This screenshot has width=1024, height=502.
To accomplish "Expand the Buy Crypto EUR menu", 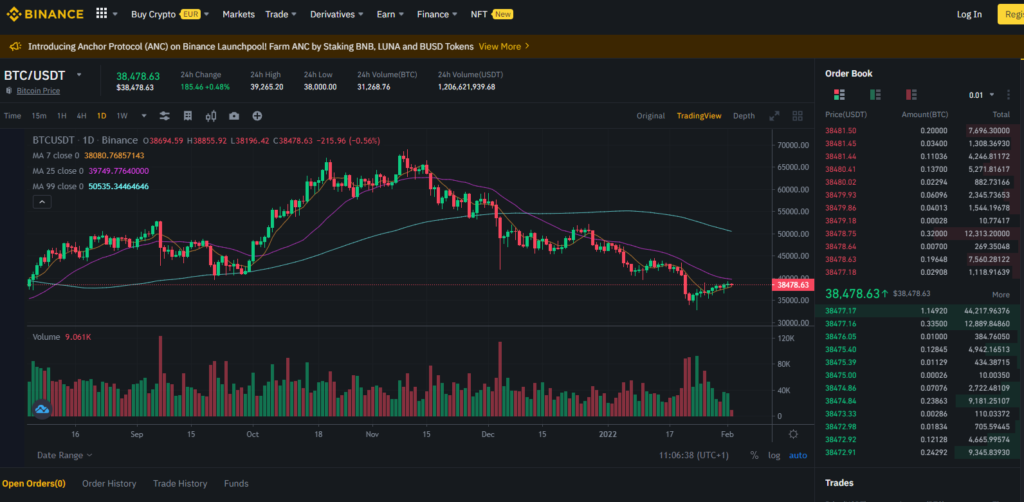I will click(170, 14).
